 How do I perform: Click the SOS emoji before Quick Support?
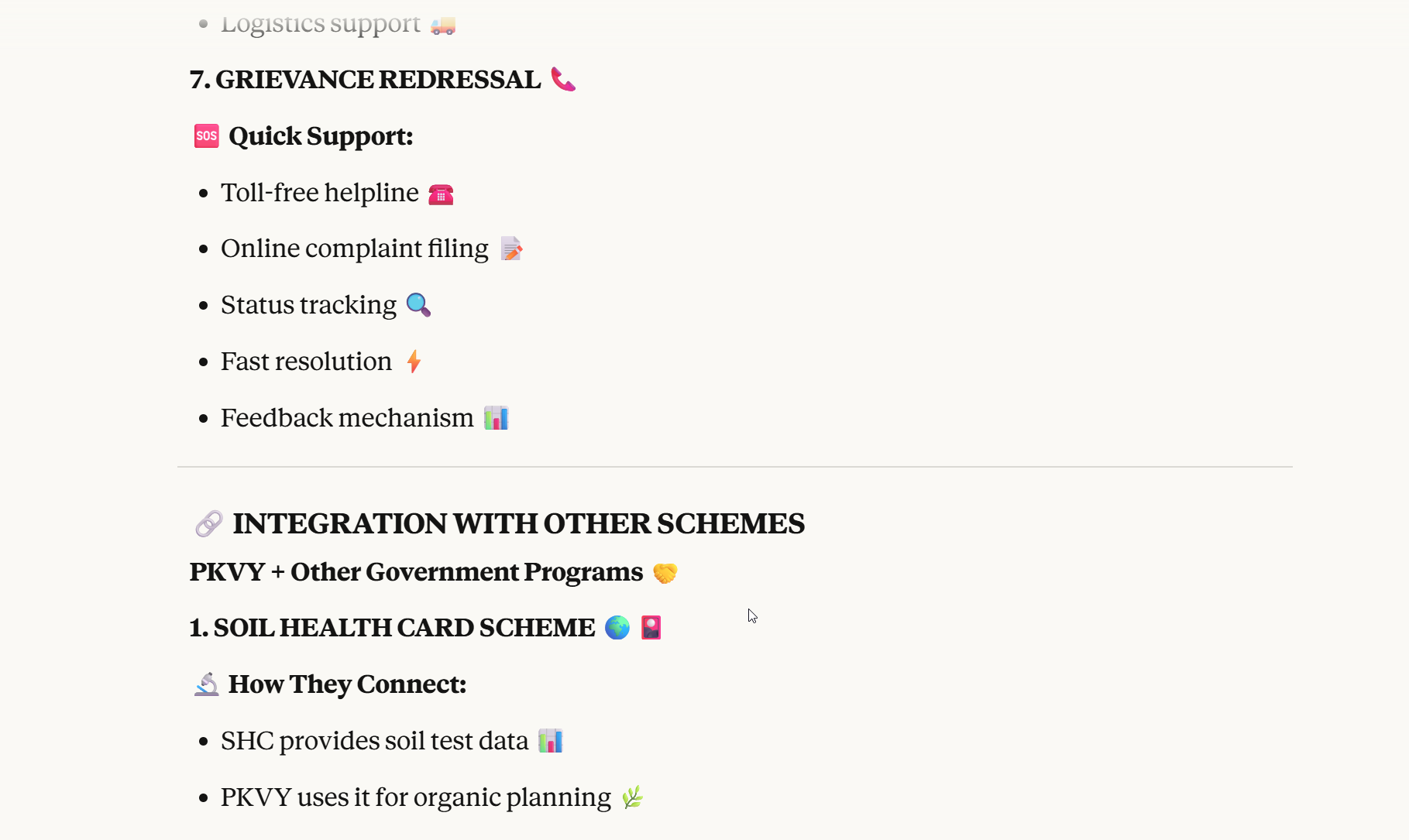coord(206,136)
